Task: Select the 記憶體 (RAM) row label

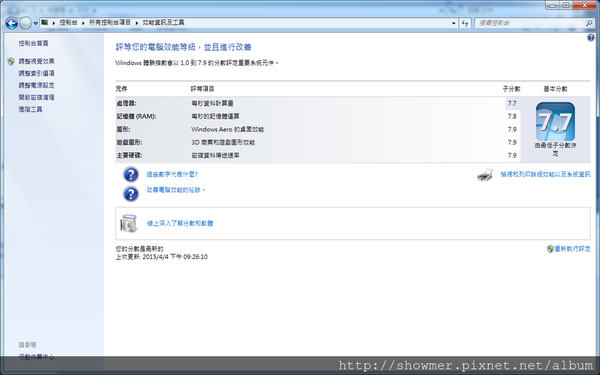Action: click(136, 116)
